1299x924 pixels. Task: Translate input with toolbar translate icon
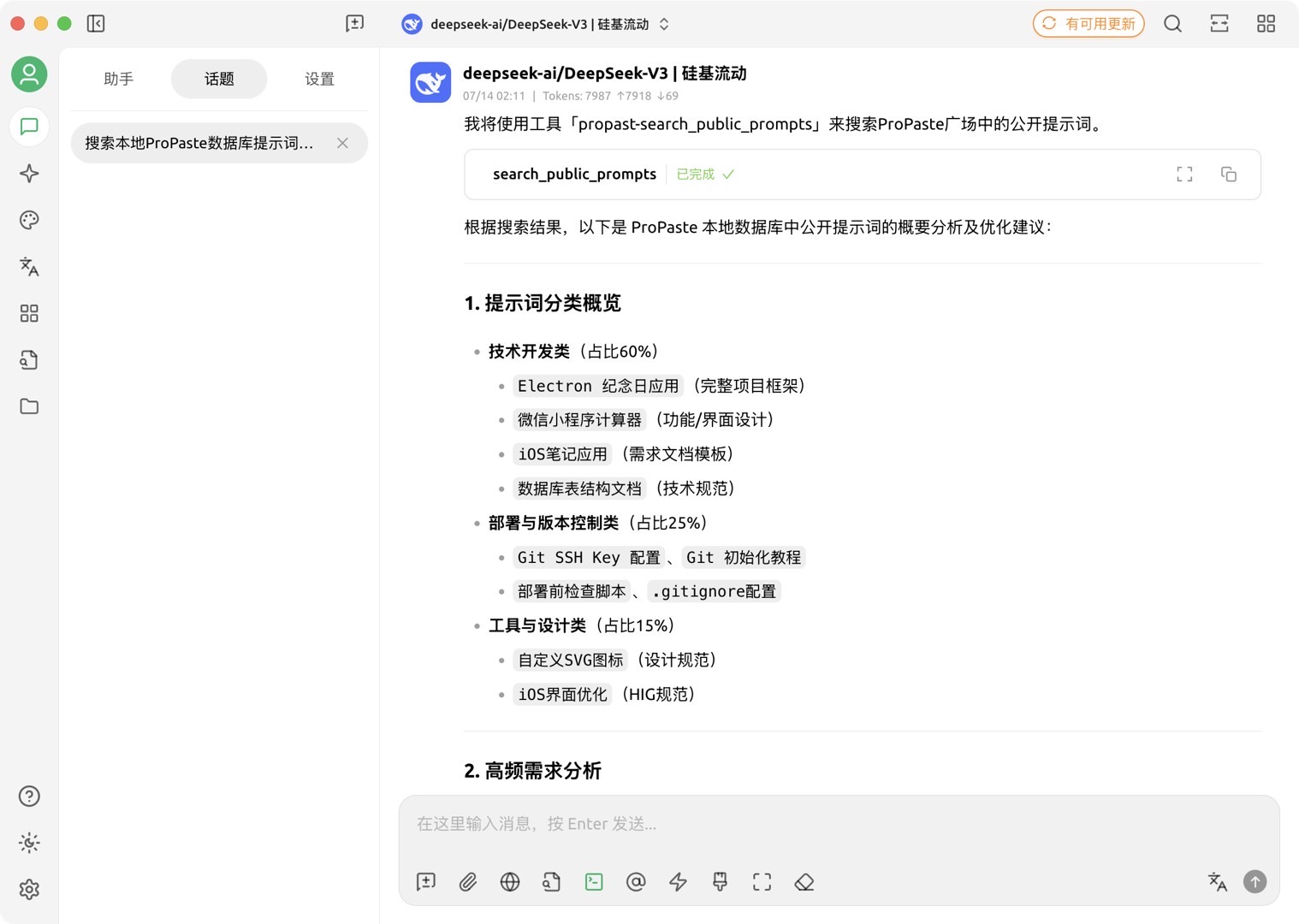point(1218,882)
